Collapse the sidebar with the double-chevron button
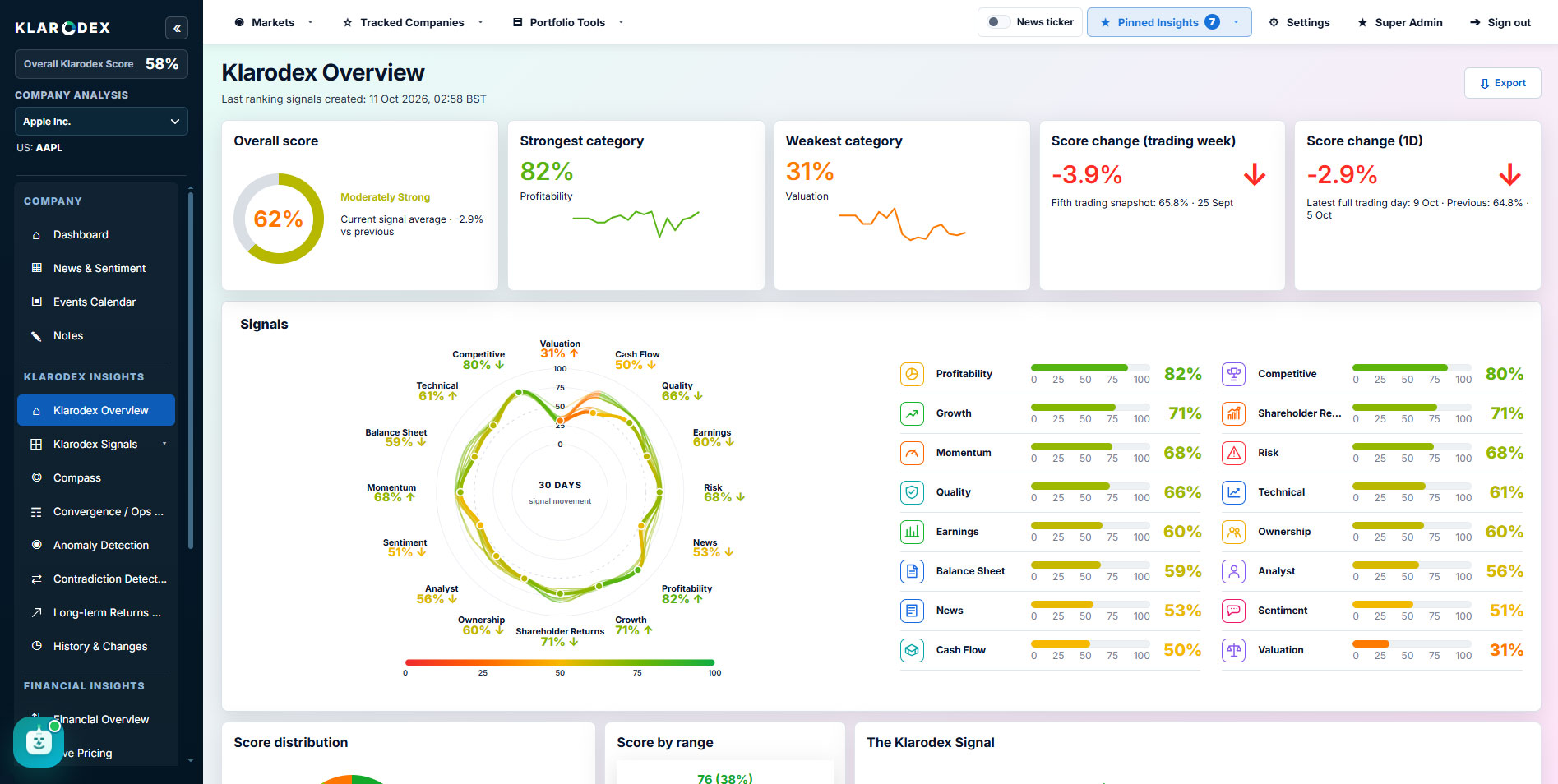The width and height of the screenshot is (1558, 784). (x=177, y=29)
